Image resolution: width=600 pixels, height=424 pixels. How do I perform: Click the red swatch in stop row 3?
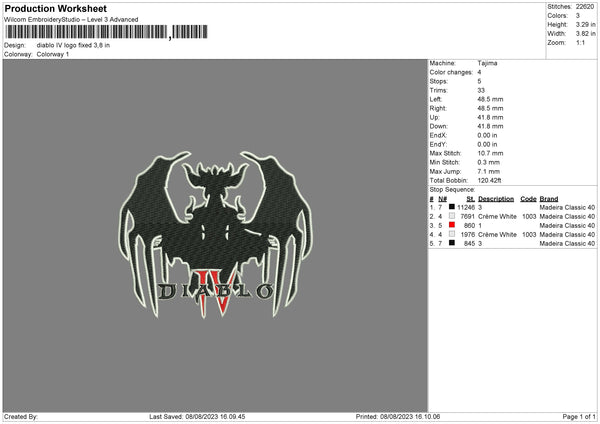coord(452,225)
